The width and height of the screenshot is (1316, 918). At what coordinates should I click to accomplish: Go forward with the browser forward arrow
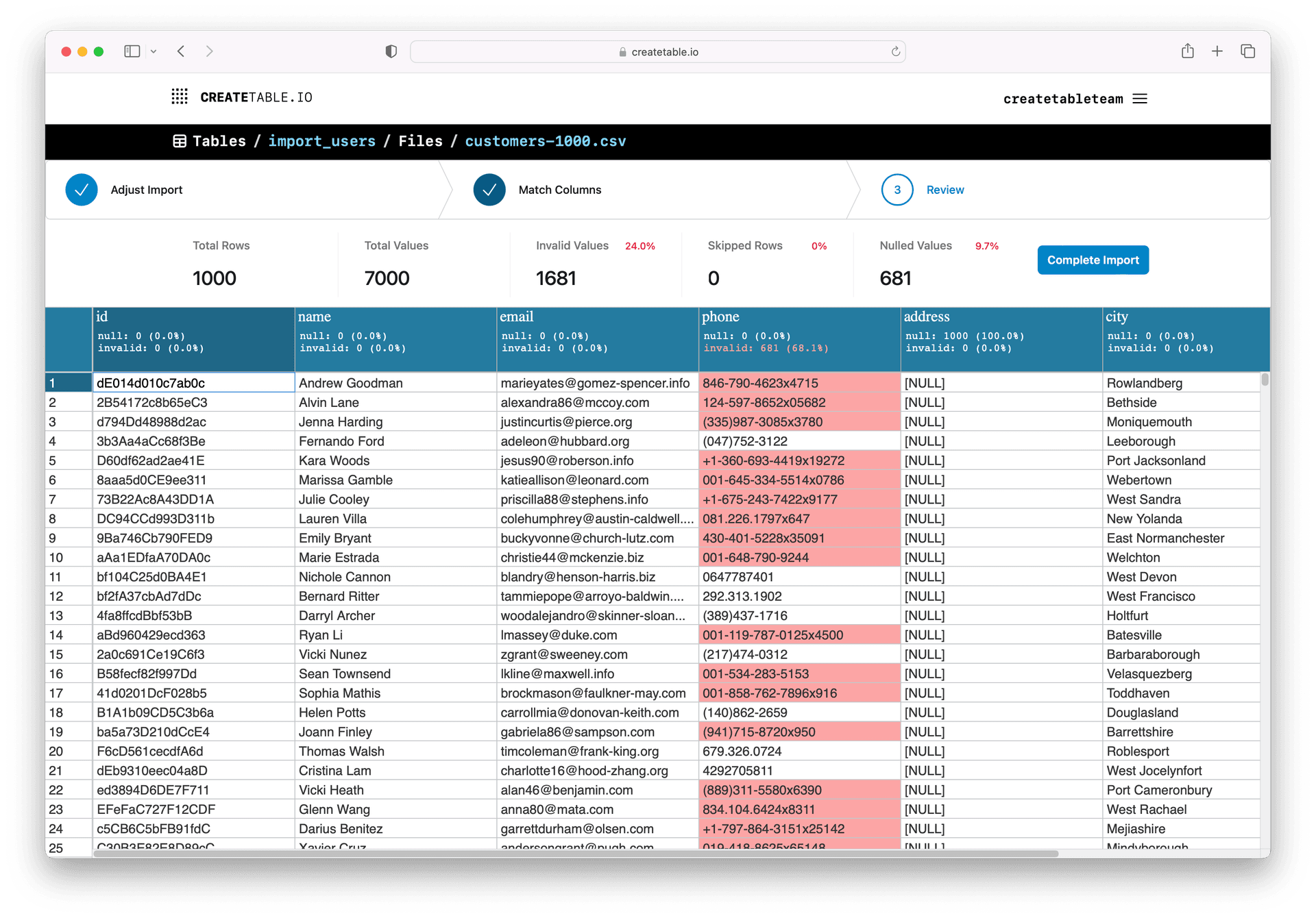209,51
